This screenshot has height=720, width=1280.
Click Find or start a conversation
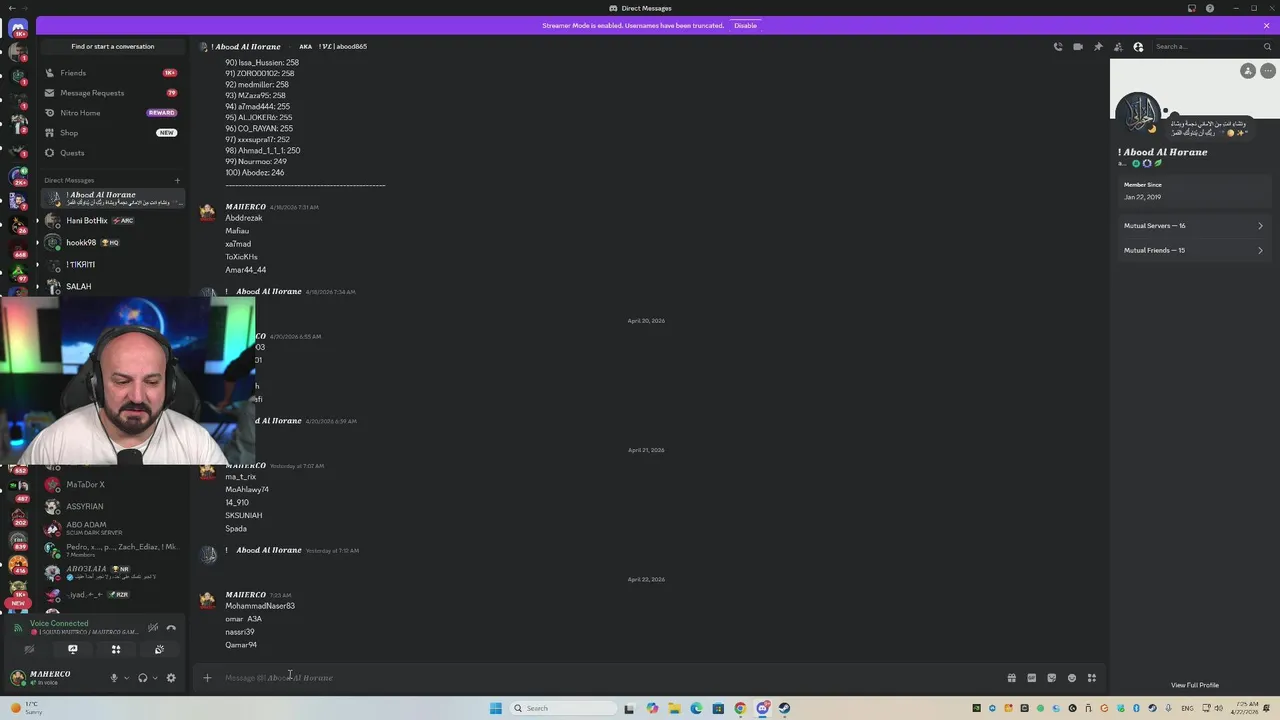click(112, 46)
